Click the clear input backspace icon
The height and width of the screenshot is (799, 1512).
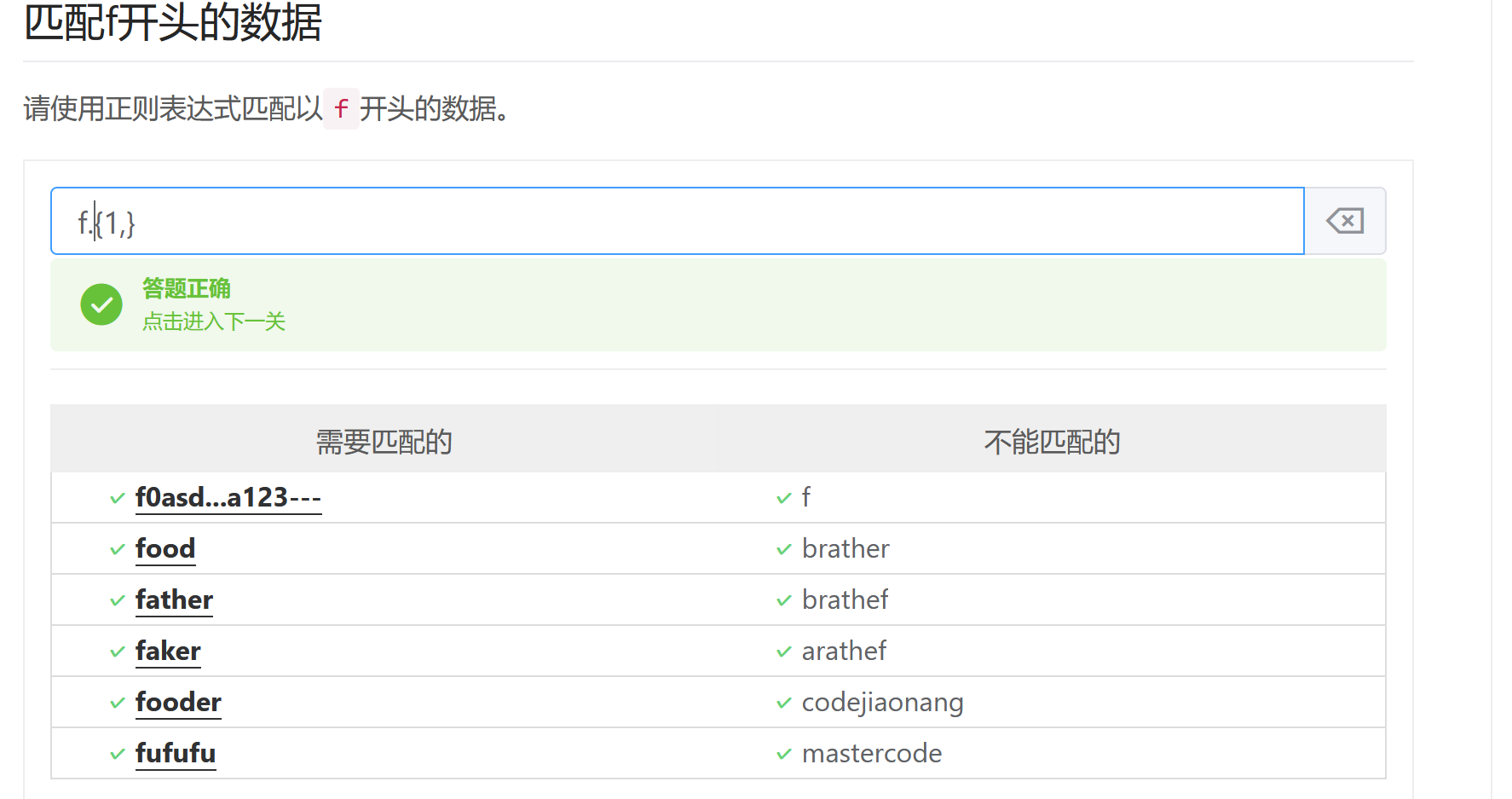(1345, 221)
